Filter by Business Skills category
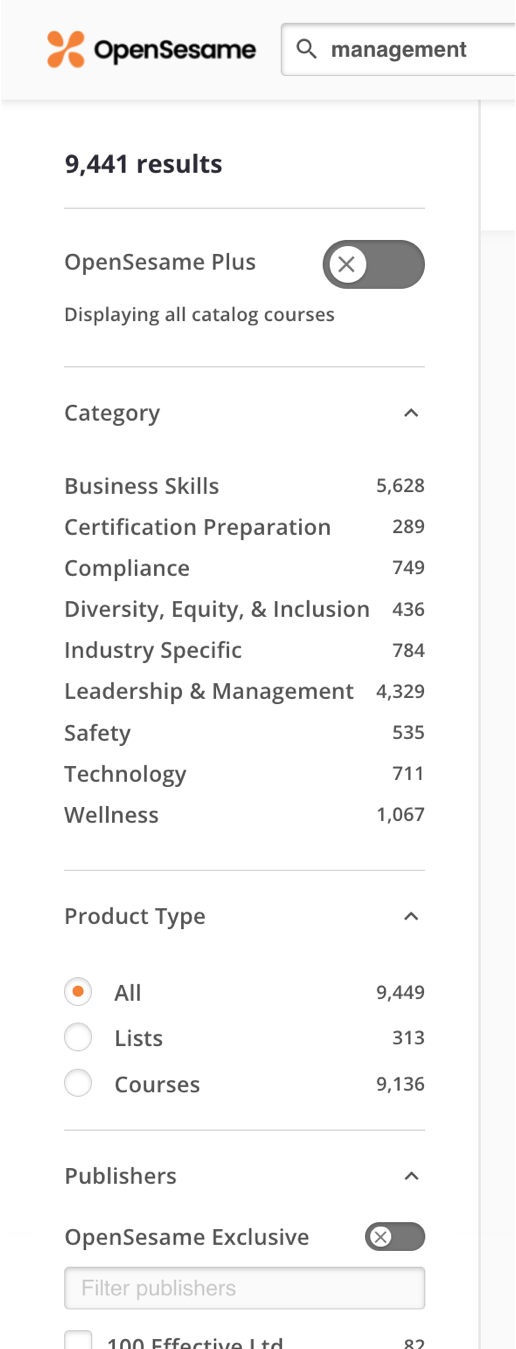This screenshot has width=516, height=1349. [x=142, y=486]
